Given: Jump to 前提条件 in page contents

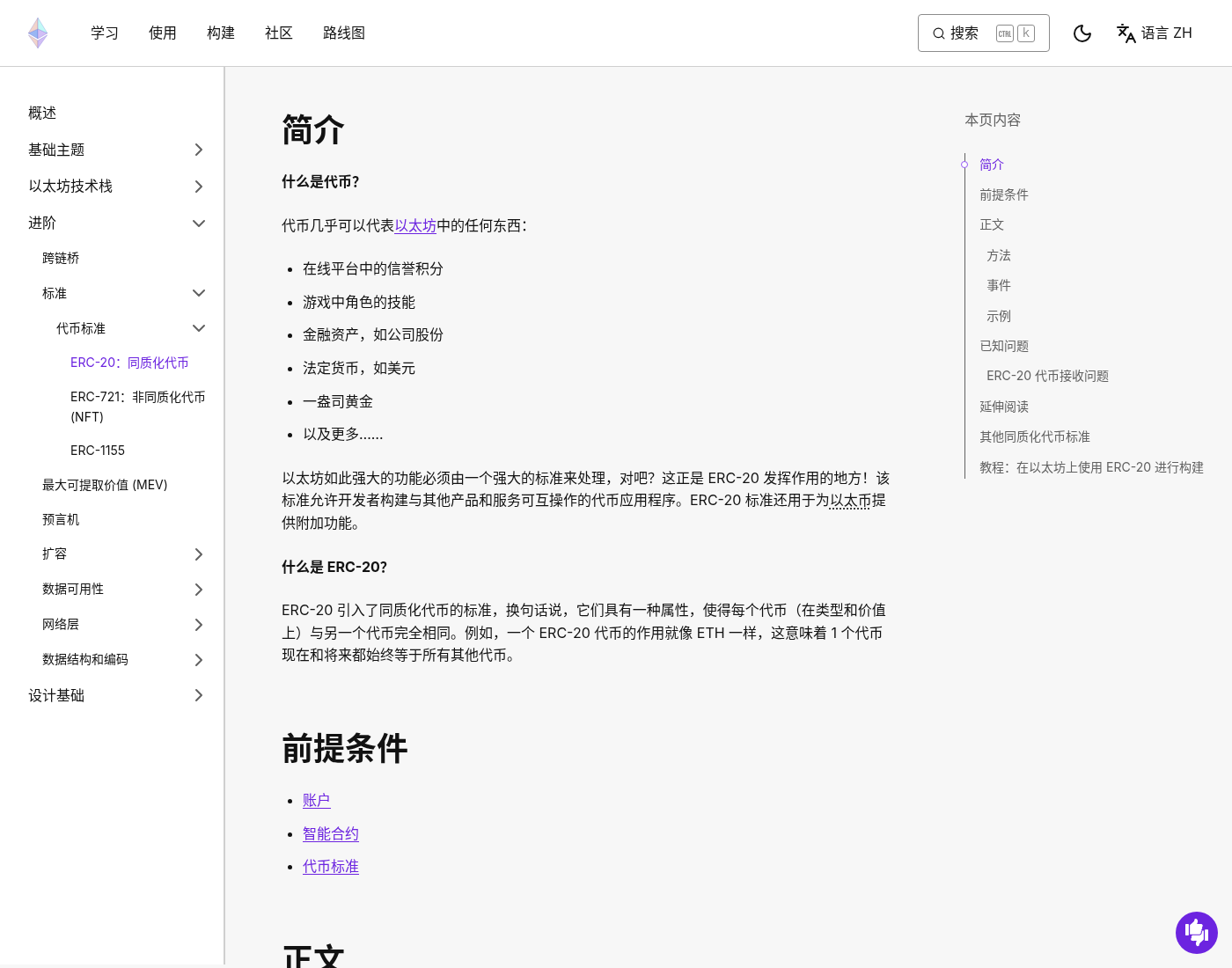Looking at the screenshot, I should pos(1004,194).
